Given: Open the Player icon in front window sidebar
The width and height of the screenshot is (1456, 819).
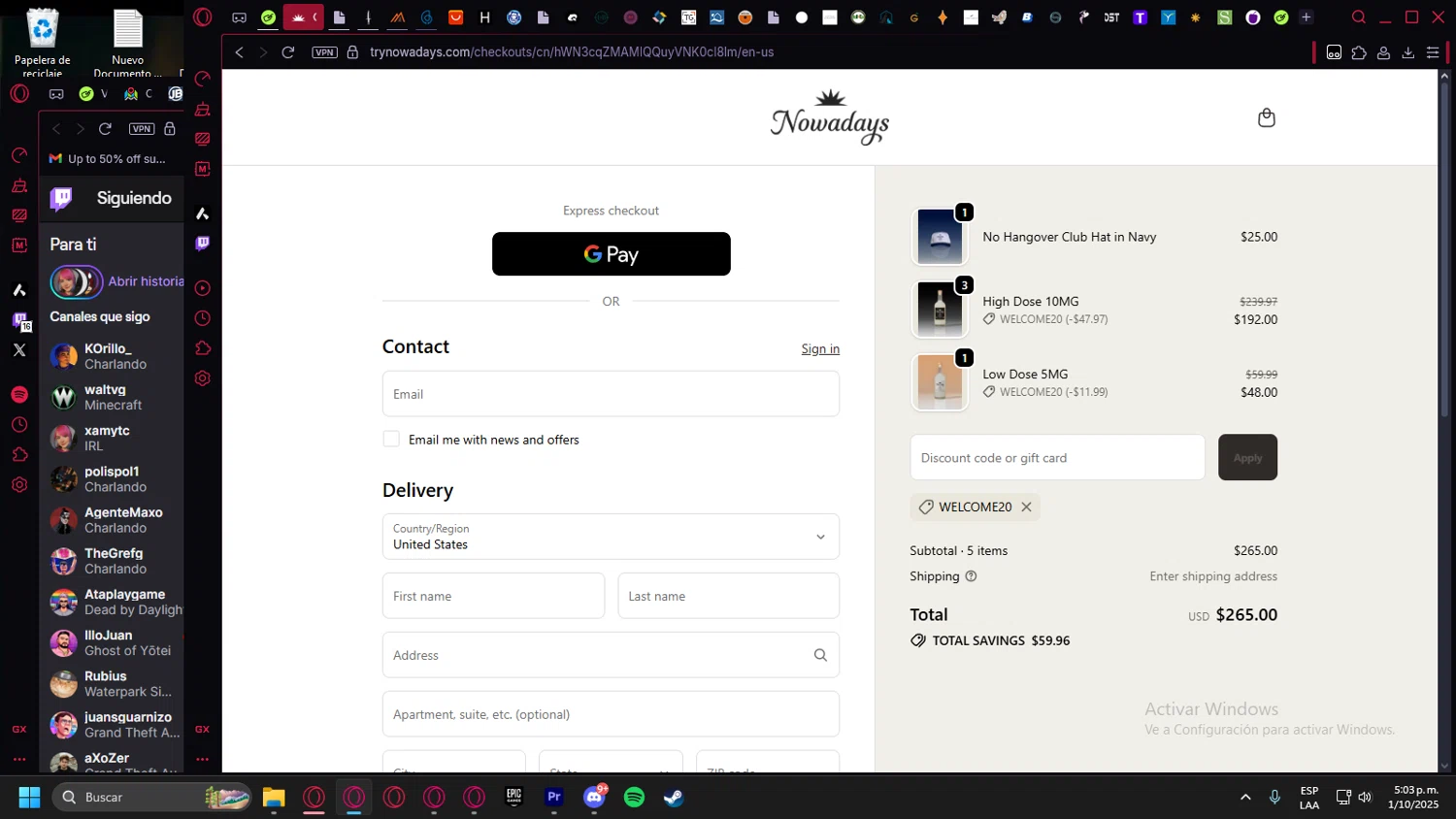Looking at the screenshot, I should pyautogui.click(x=203, y=288).
